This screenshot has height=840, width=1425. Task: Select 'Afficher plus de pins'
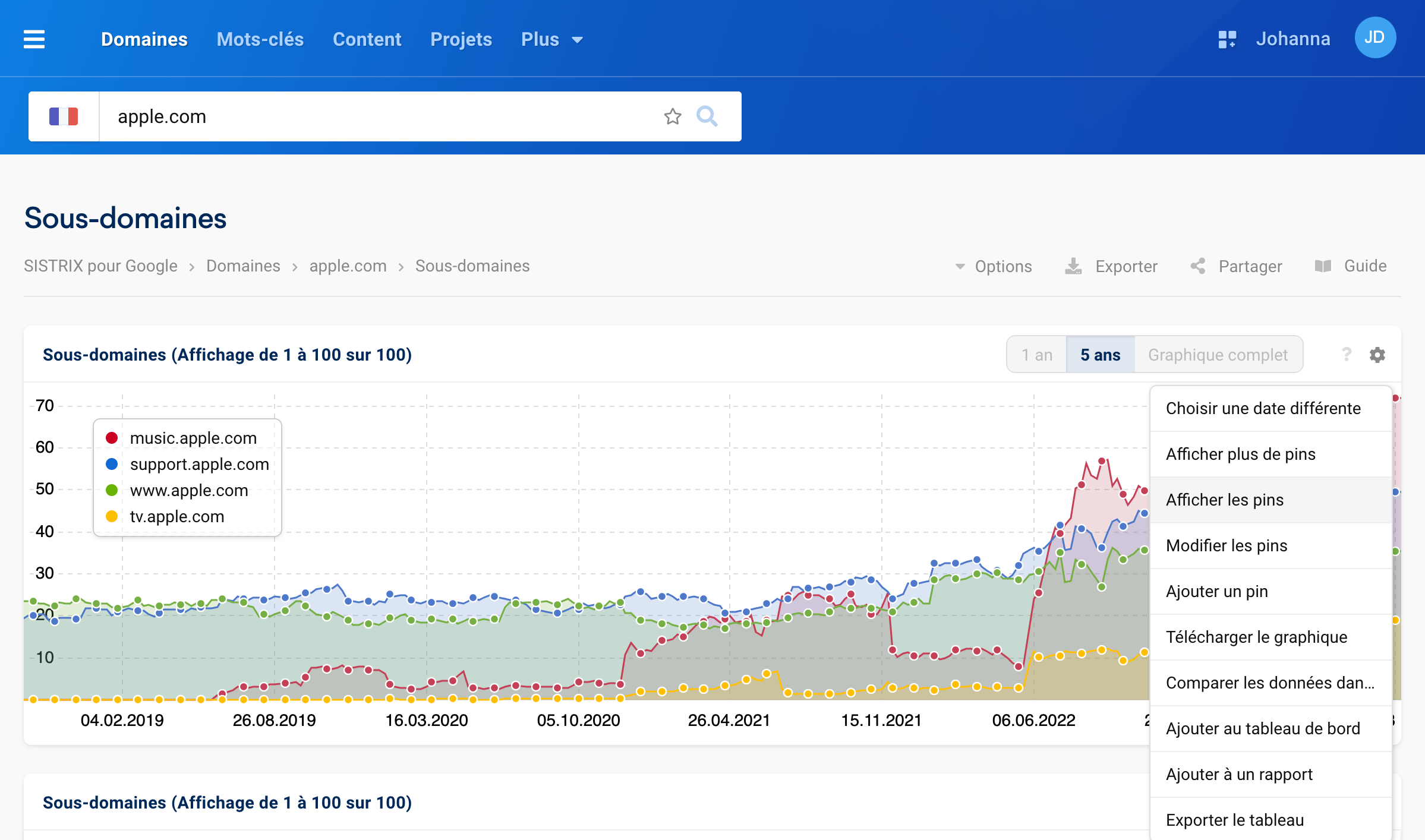click(x=1271, y=454)
